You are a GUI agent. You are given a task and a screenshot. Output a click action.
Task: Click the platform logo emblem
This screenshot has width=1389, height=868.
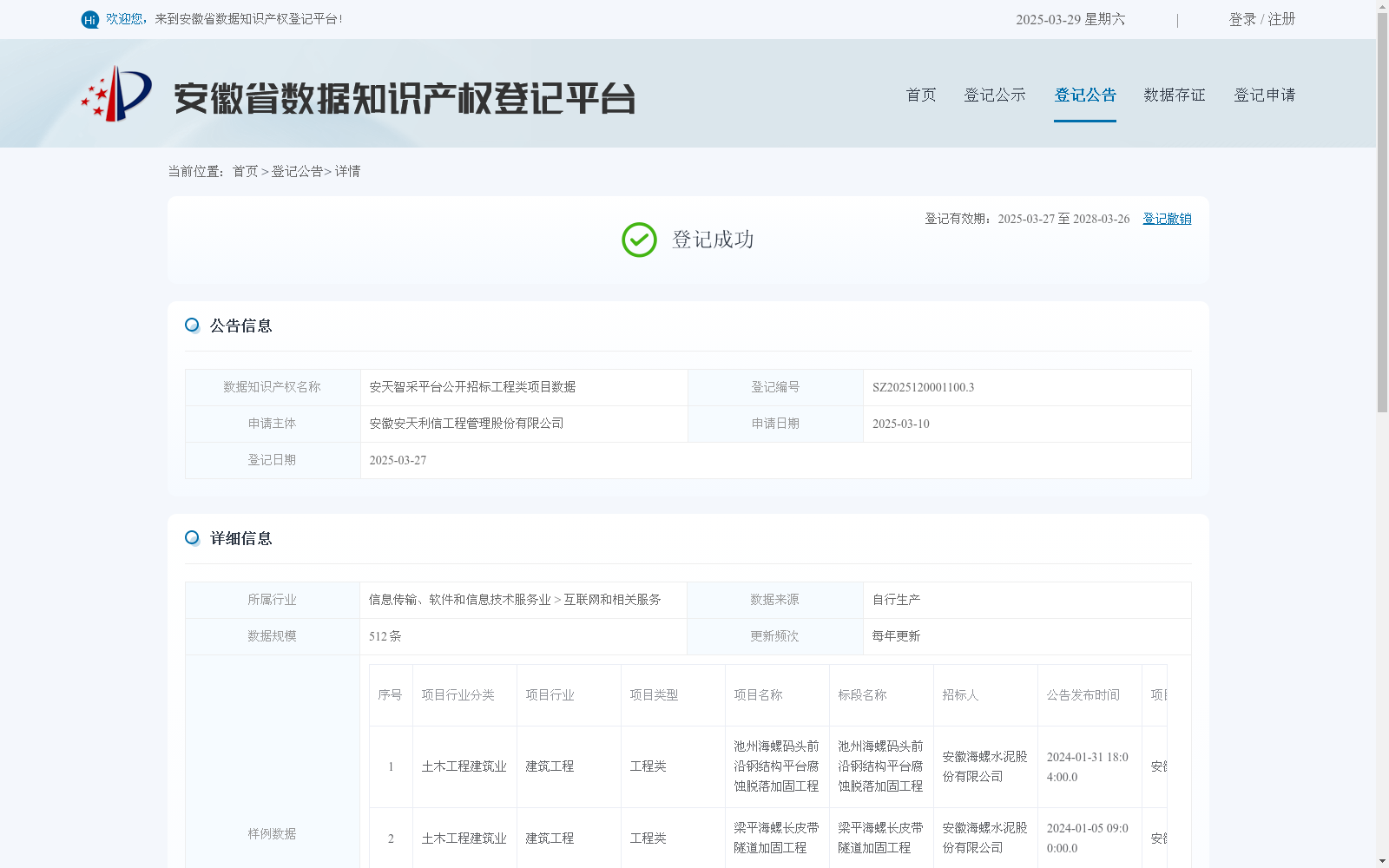tap(116, 94)
